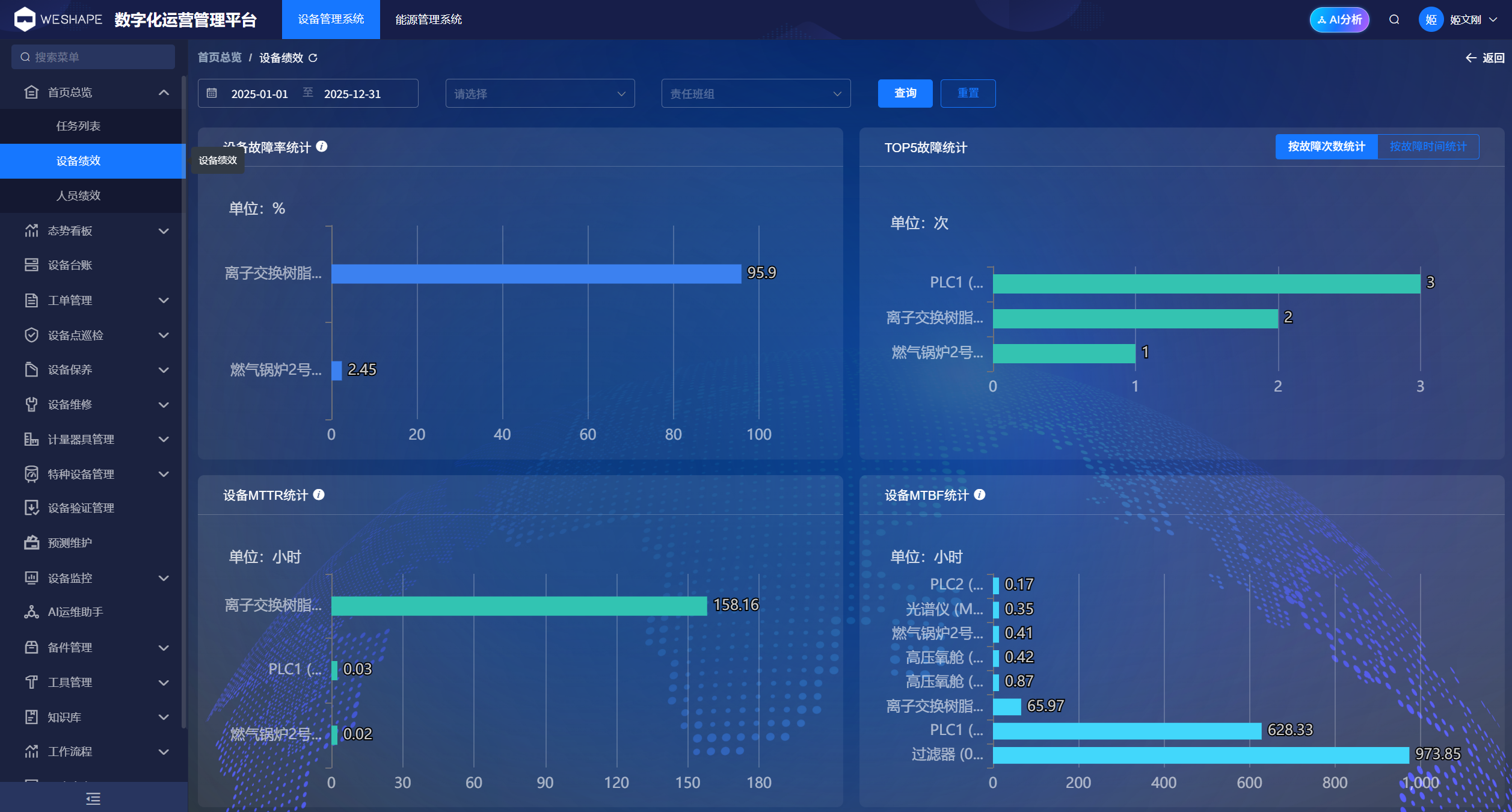Open the 请选择 dropdown
The height and width of the screenshot is (812, 1512).
coord(540,93)
